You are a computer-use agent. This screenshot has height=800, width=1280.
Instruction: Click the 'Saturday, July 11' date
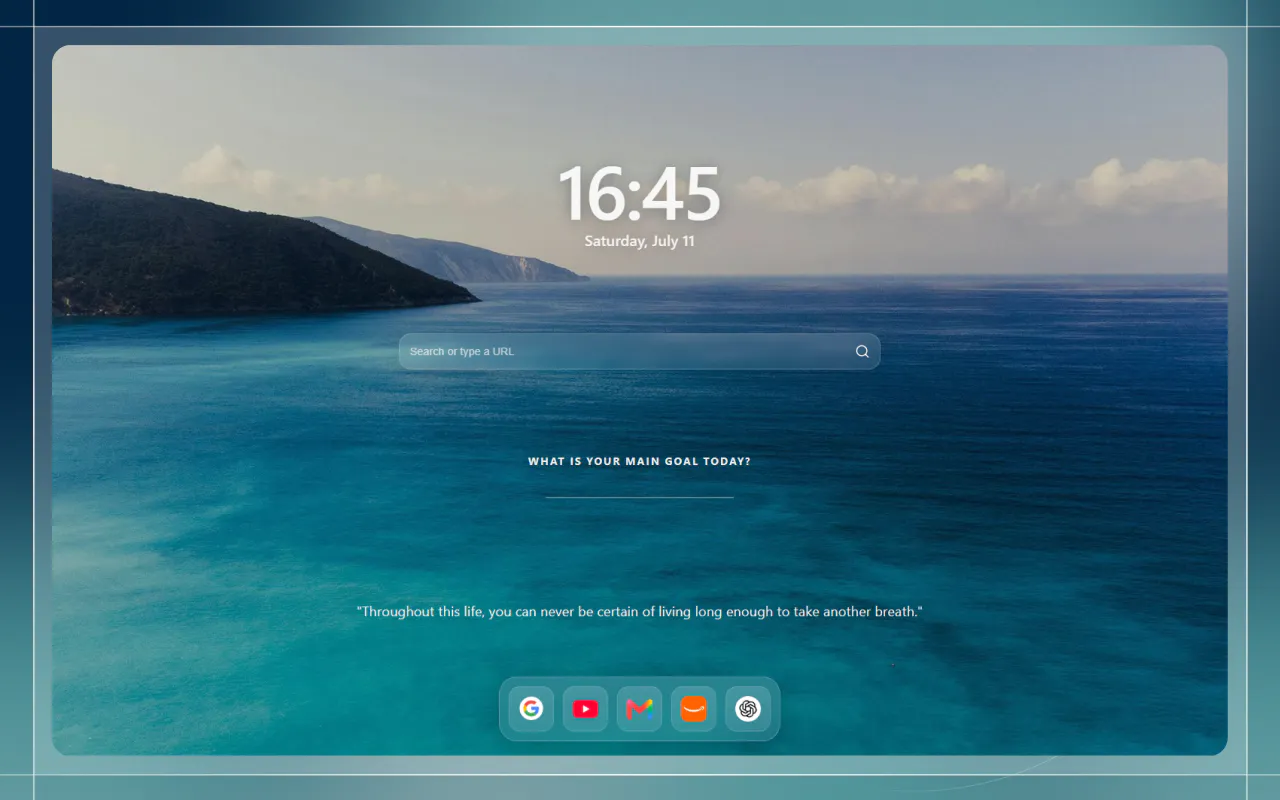639,241
